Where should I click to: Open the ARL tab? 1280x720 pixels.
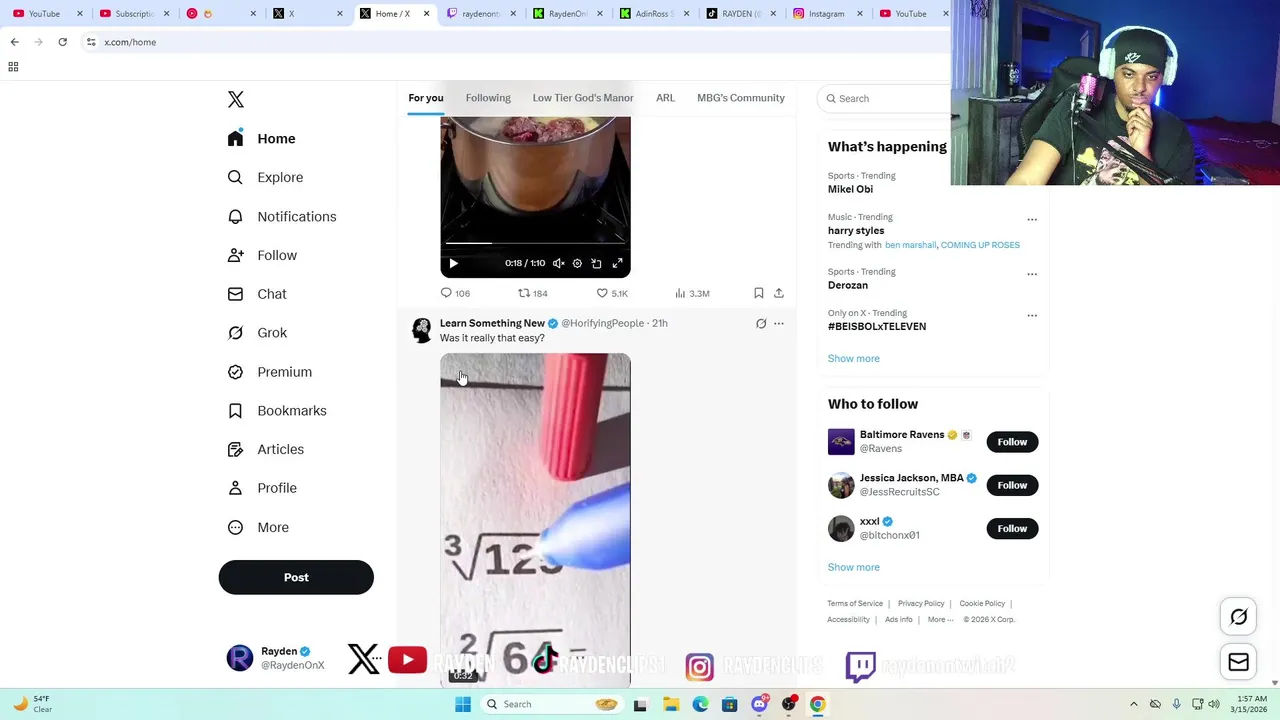tap(665, 98)
